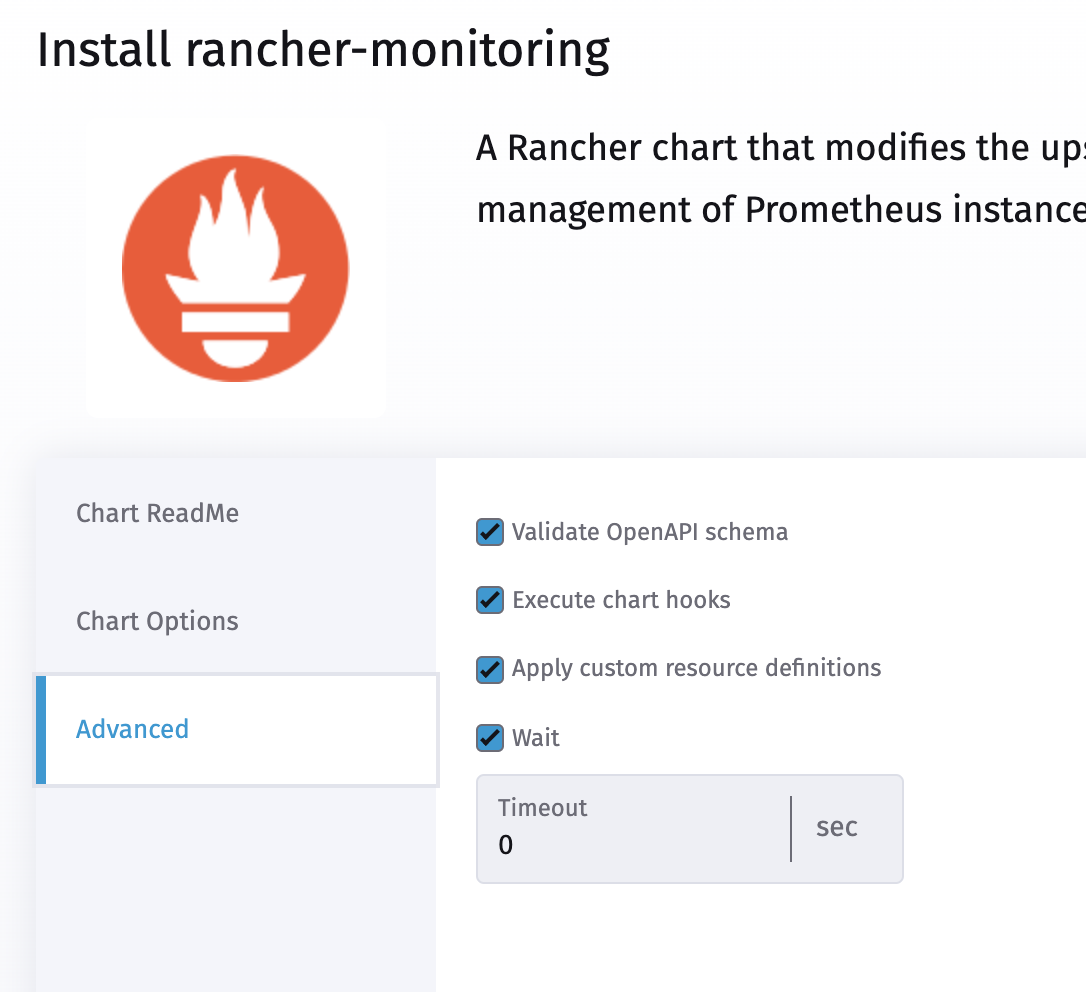1086x992 pixels.
Task: Click the Validate OpenAPI schema checkbox icon
Action: (x=489, y=532)
